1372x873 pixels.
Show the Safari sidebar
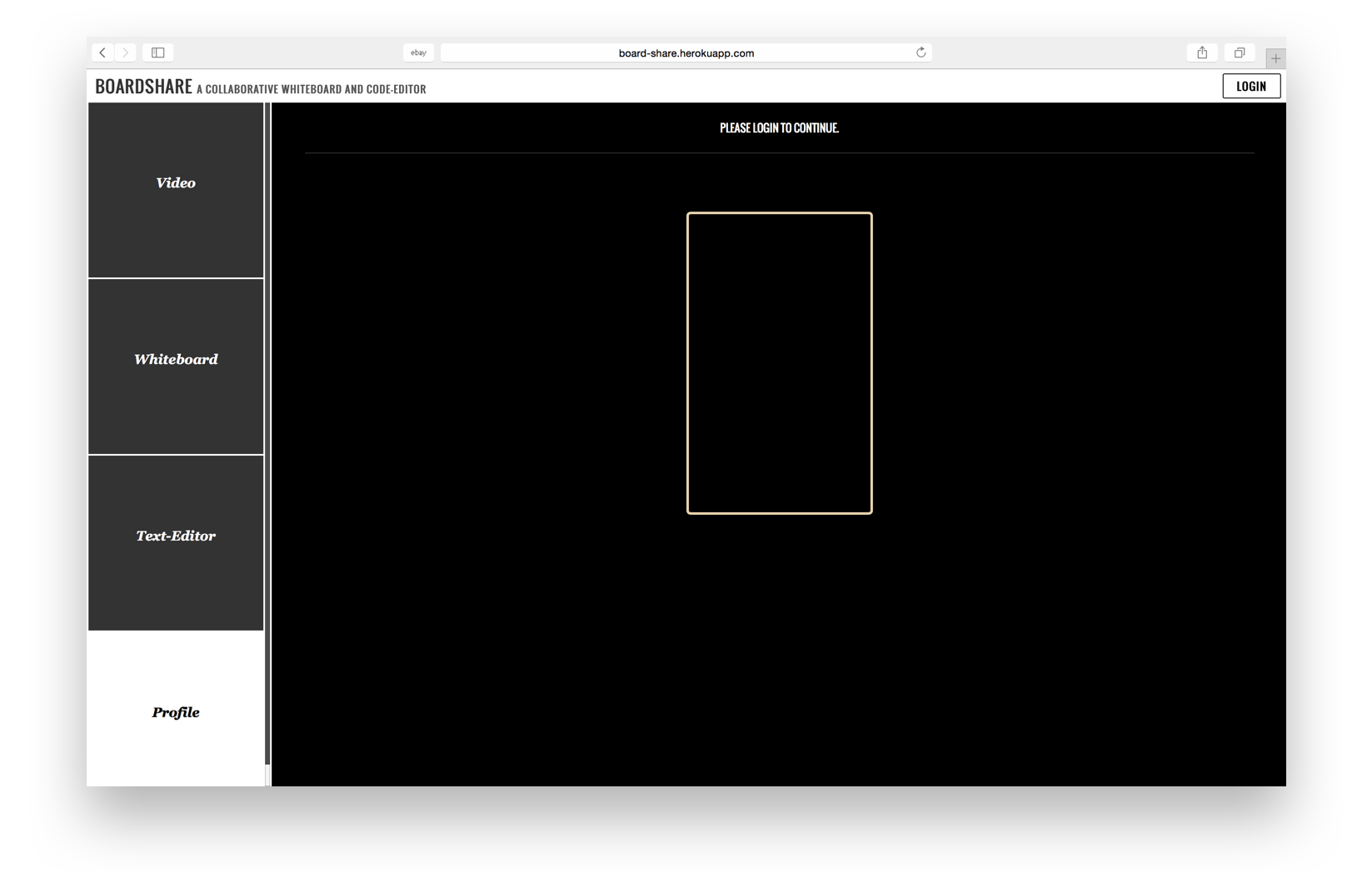pos(157,52)
